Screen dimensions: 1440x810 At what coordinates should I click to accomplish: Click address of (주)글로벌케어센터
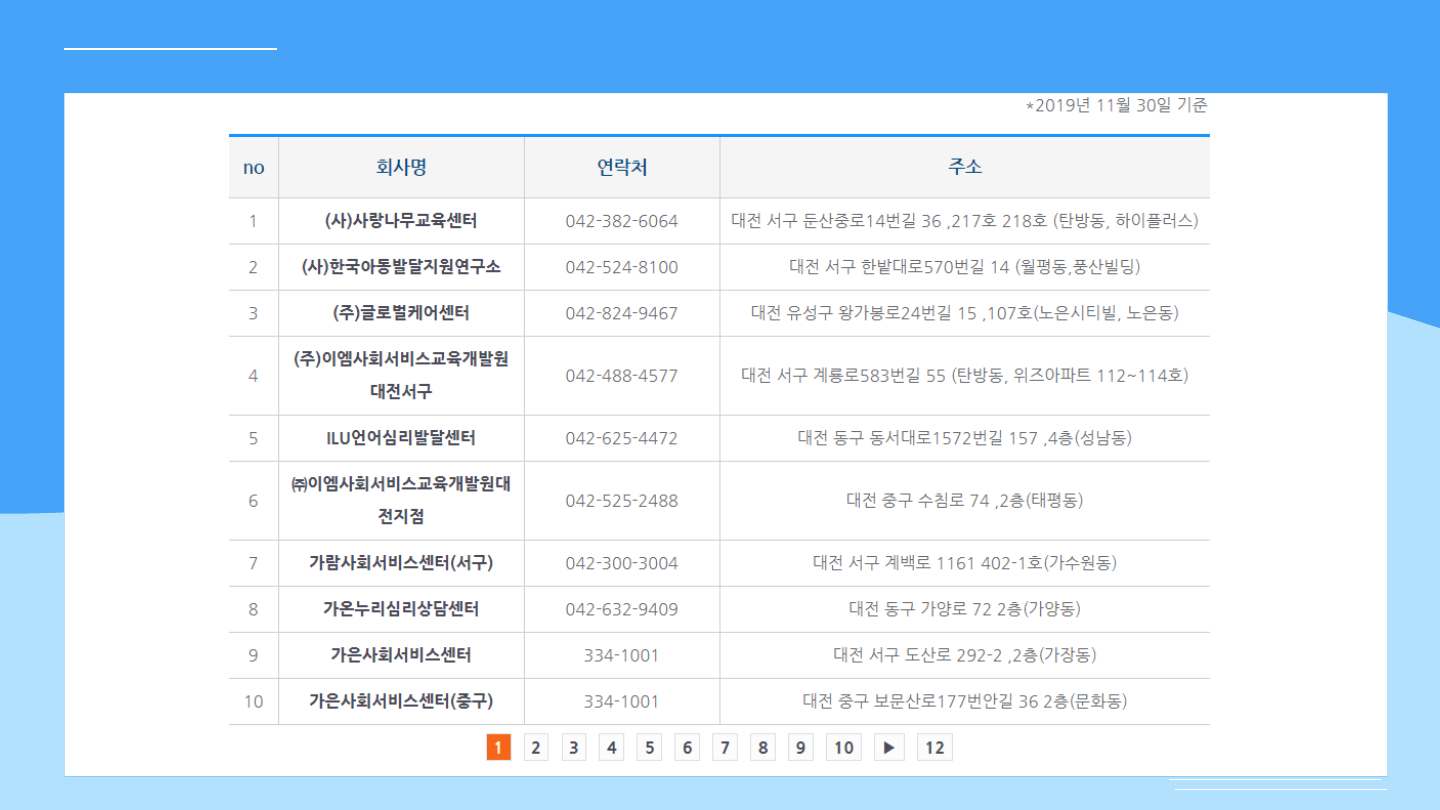coord(964,313)
